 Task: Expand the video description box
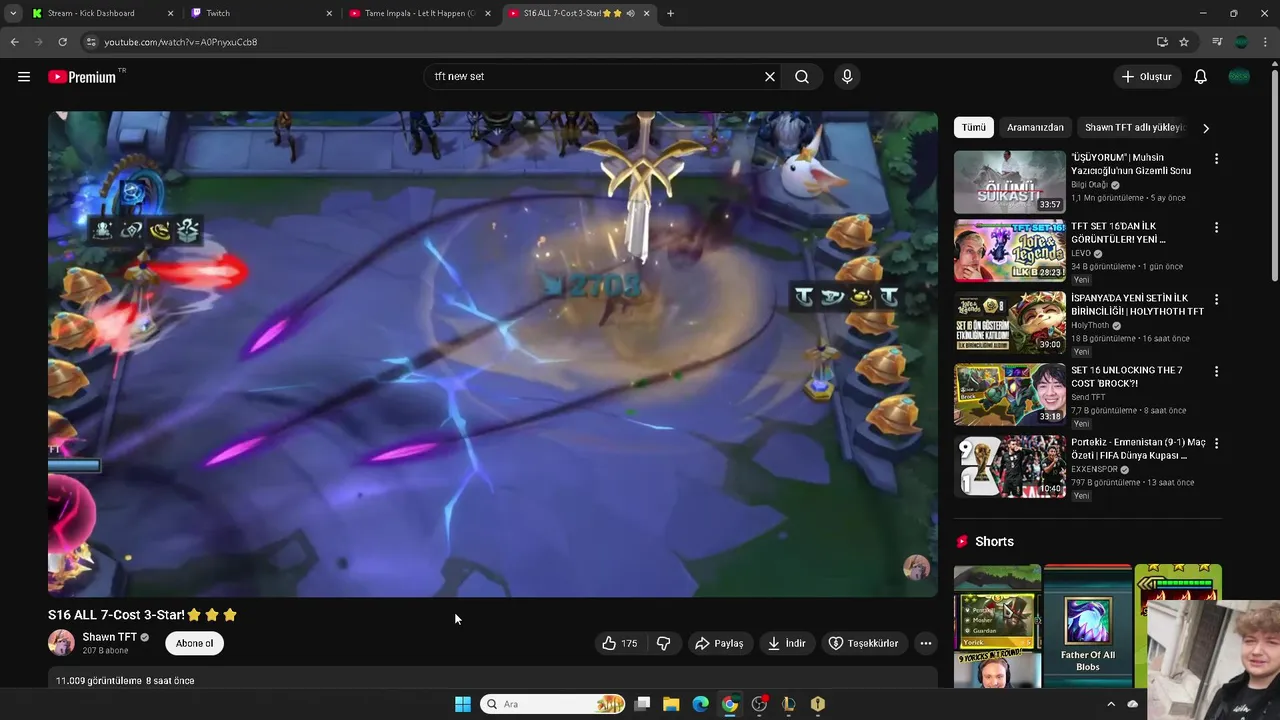pos(493,679)
